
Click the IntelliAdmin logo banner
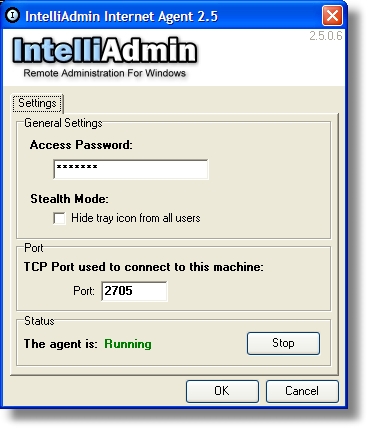pos(105,57)
